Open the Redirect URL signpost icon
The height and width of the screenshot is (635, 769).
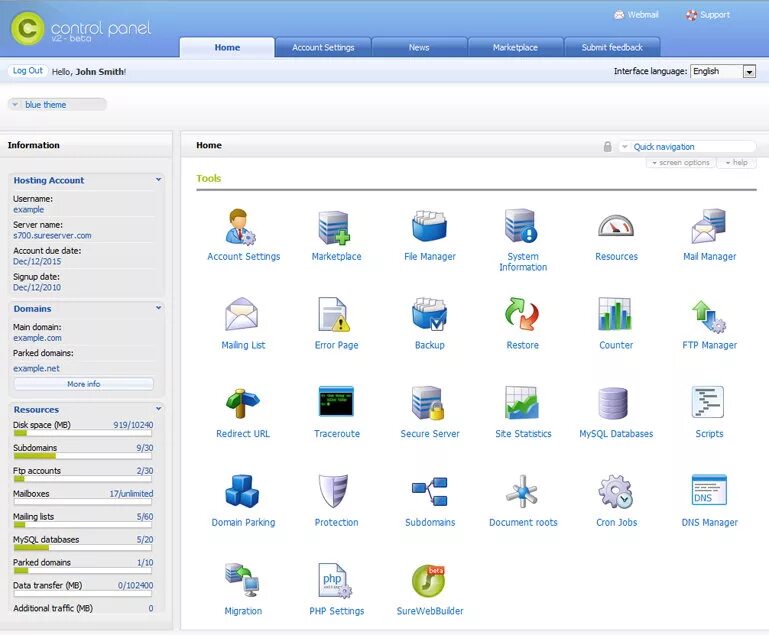pos(242,403)
